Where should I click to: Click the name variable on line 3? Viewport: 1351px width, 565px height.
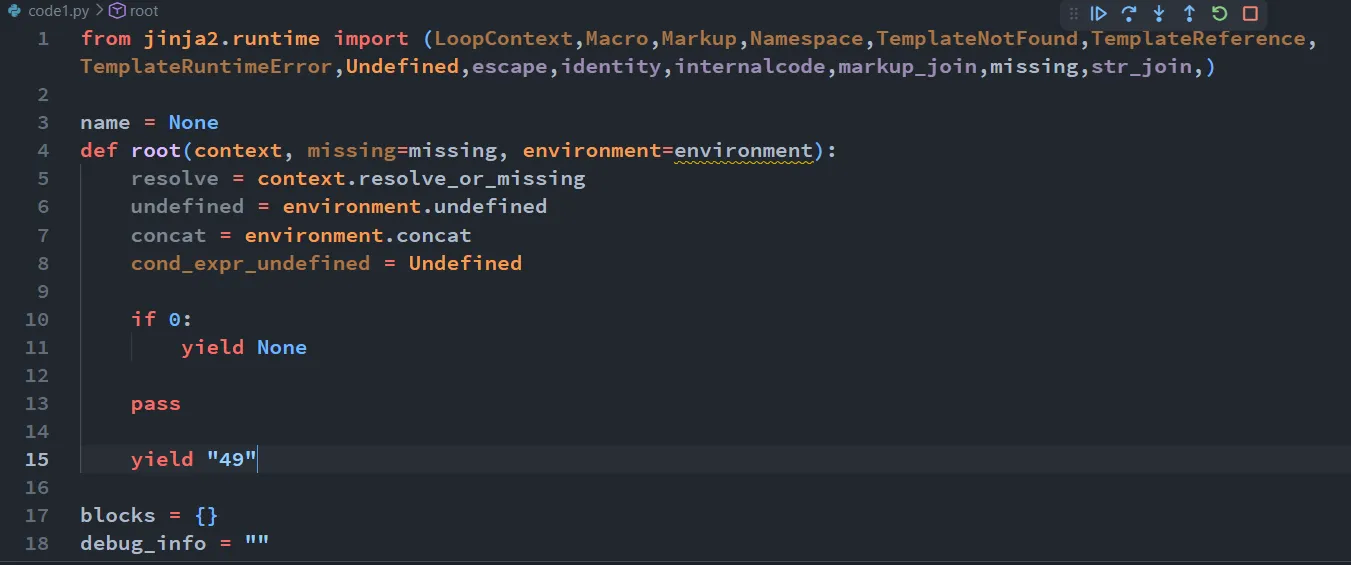click(x=105, y=123)
